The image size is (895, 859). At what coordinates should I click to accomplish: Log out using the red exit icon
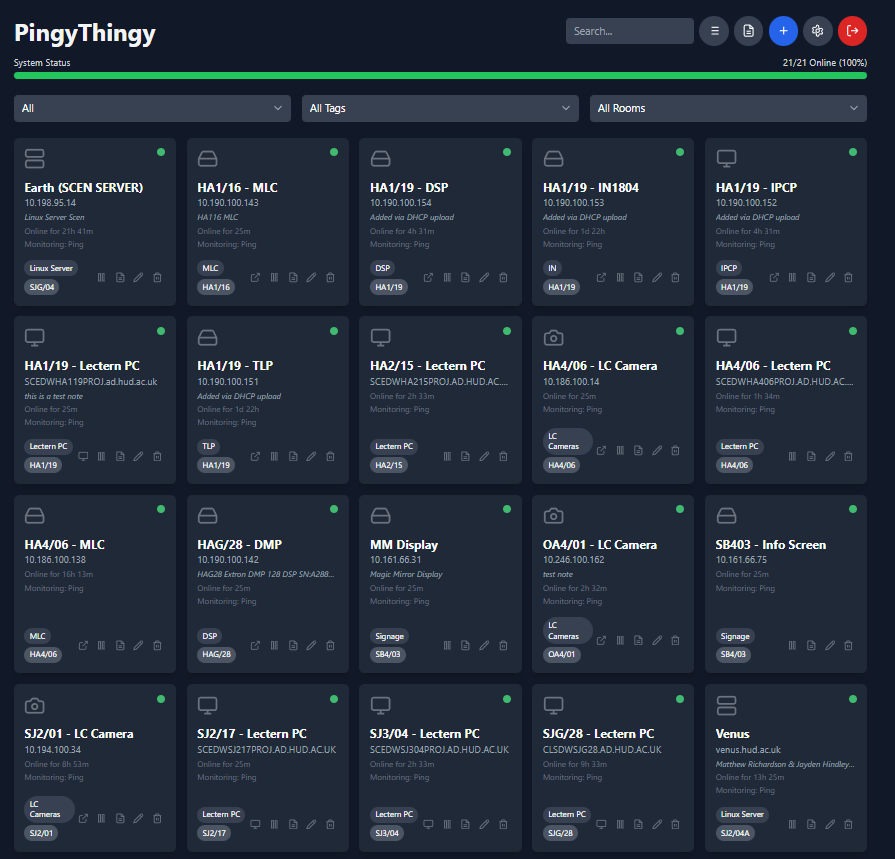[853, 31]
